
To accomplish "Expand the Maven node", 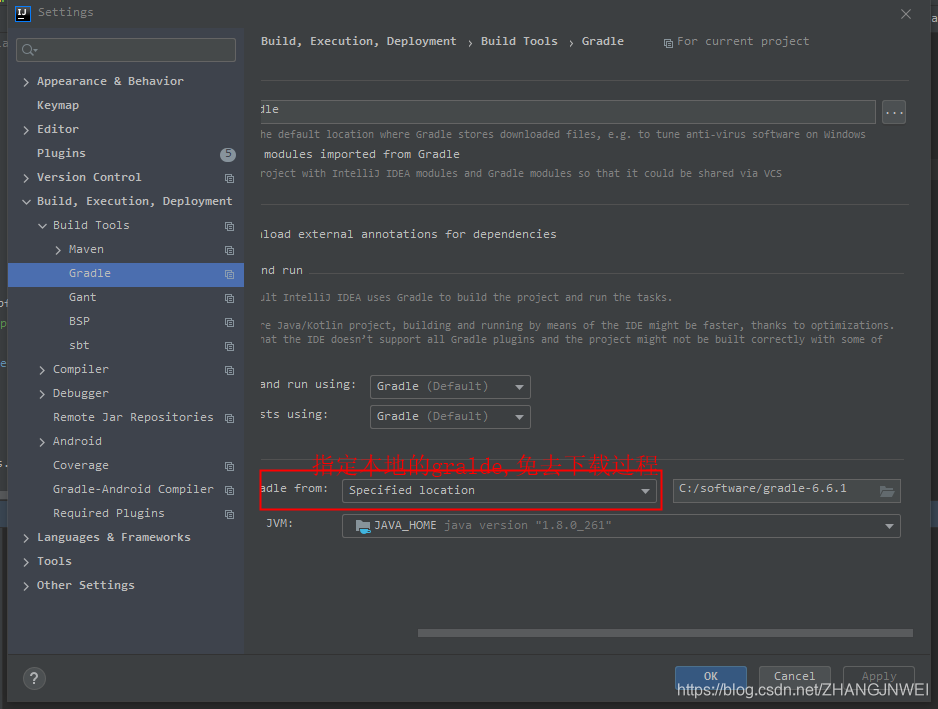I will [58, 250].
